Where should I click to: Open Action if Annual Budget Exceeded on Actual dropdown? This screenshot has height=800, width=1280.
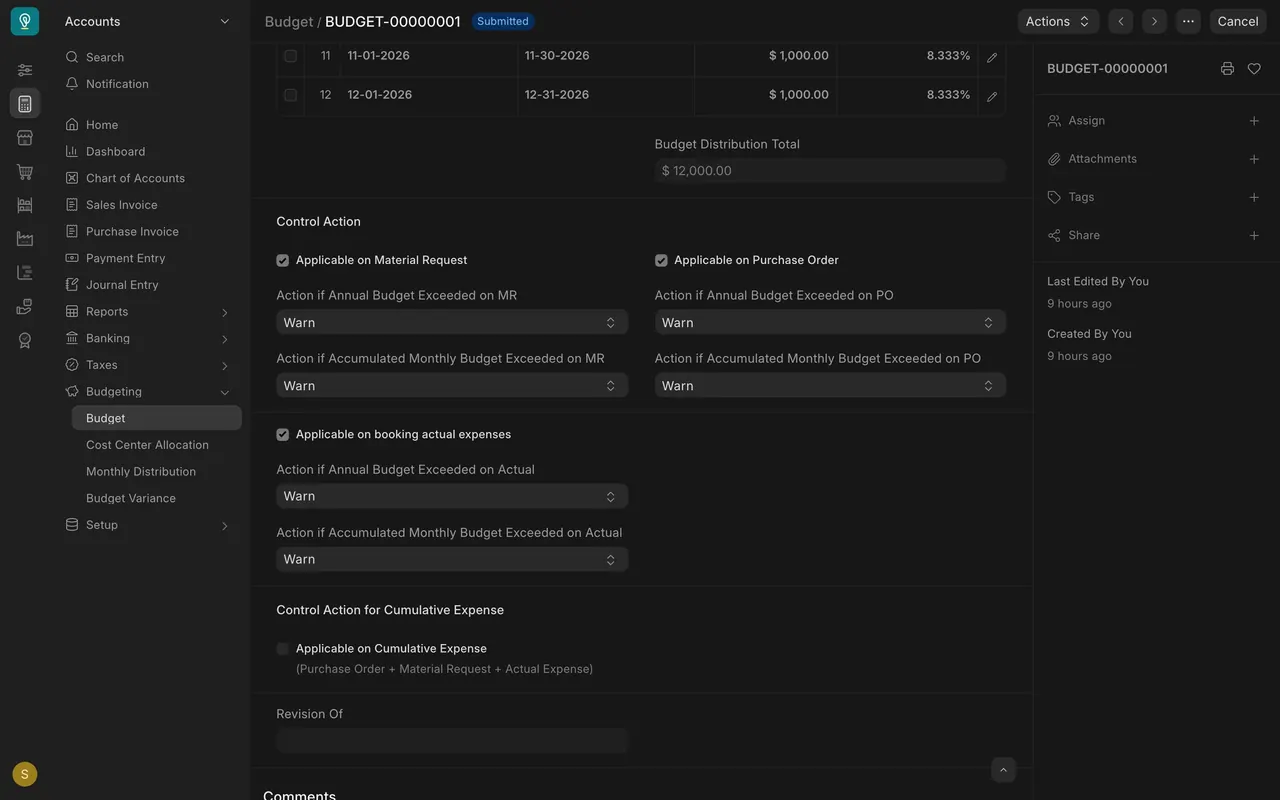tap(452, 497)
